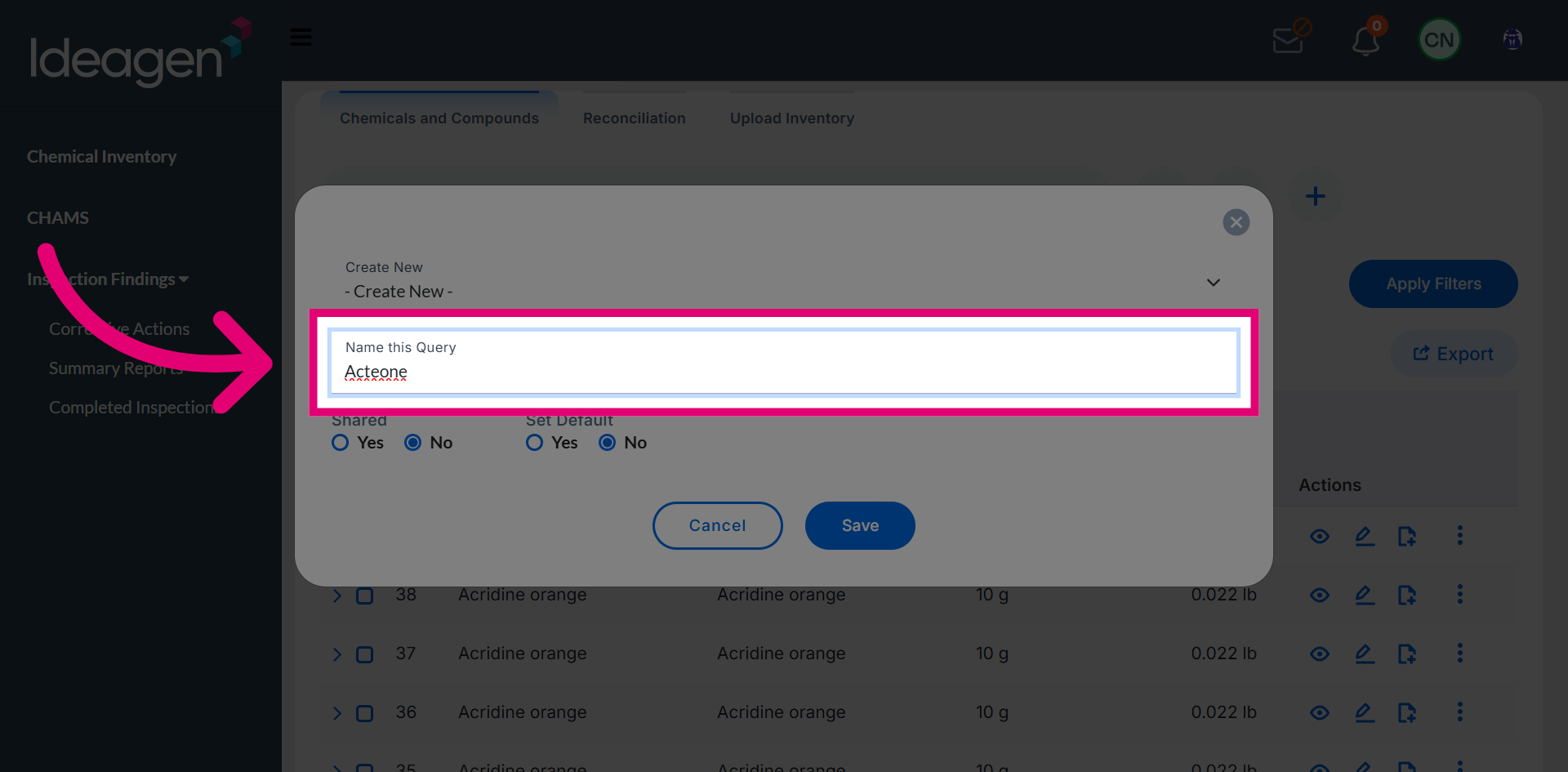The image size is (1568, 772).
Task: Open more options for record 37
Action: pos(1460,653)
